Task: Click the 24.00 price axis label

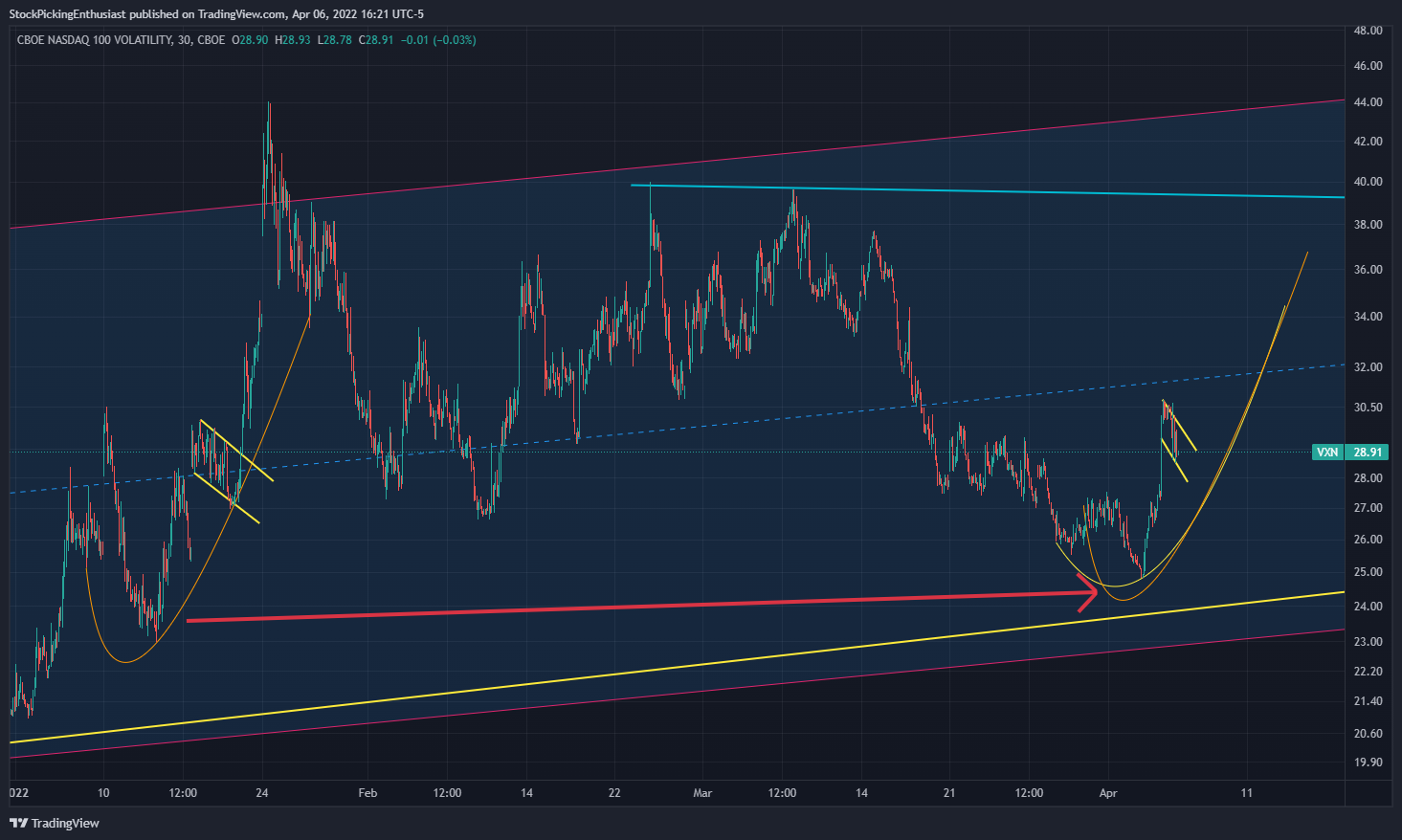Action: [x=1369, y=607]
